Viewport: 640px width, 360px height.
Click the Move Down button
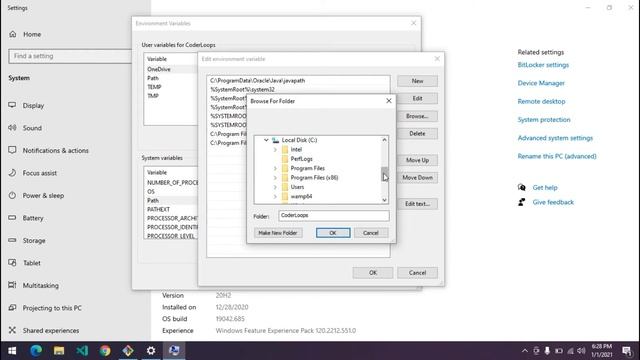coord(417,178)
